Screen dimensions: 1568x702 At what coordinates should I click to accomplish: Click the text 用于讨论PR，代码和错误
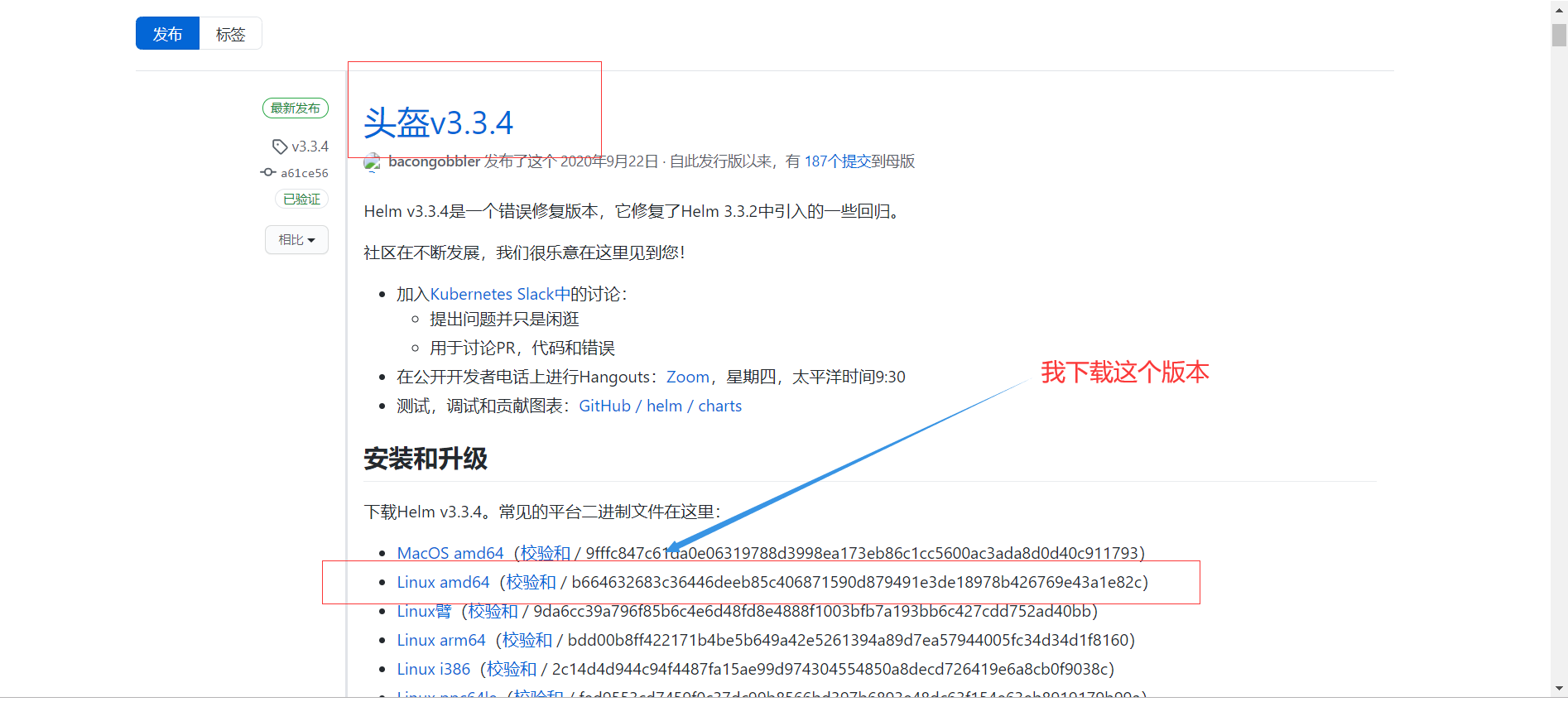coord(522,348)
